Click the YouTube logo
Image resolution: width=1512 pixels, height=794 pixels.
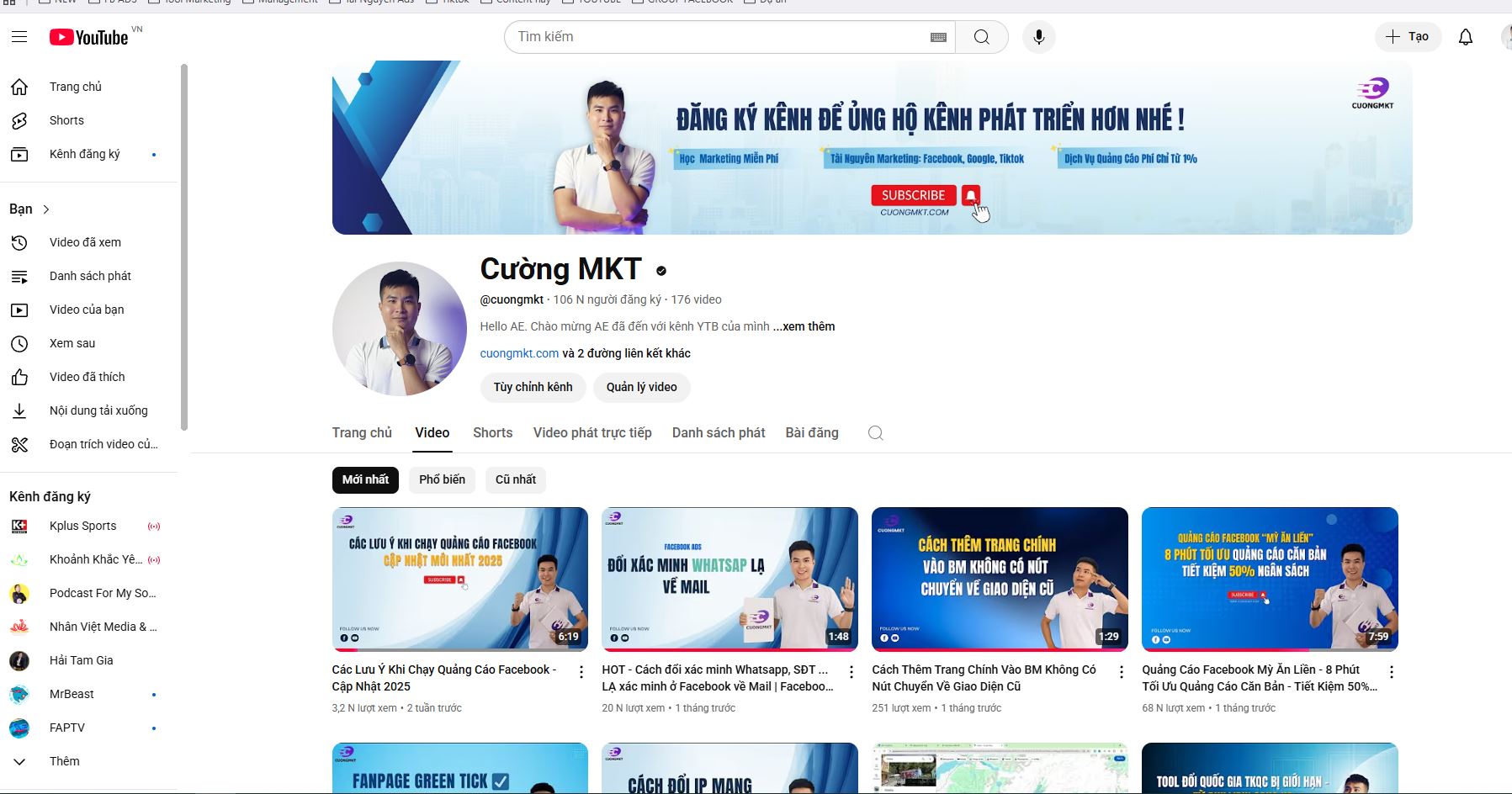tap(89, 37)
